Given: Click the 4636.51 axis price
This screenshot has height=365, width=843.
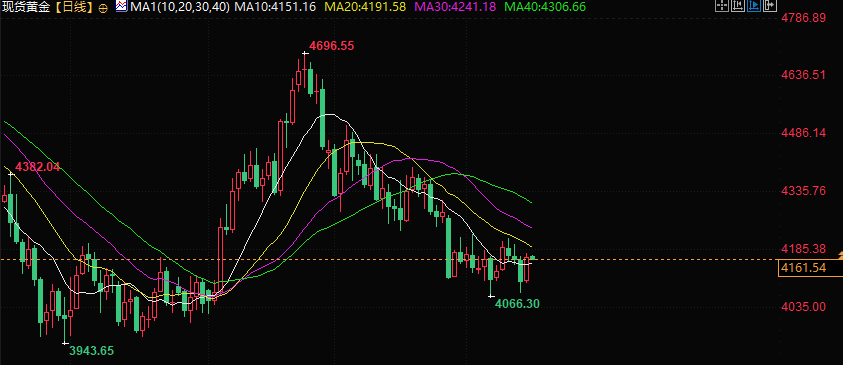Looking at the screenshot, I should click(x=803, y=74).
